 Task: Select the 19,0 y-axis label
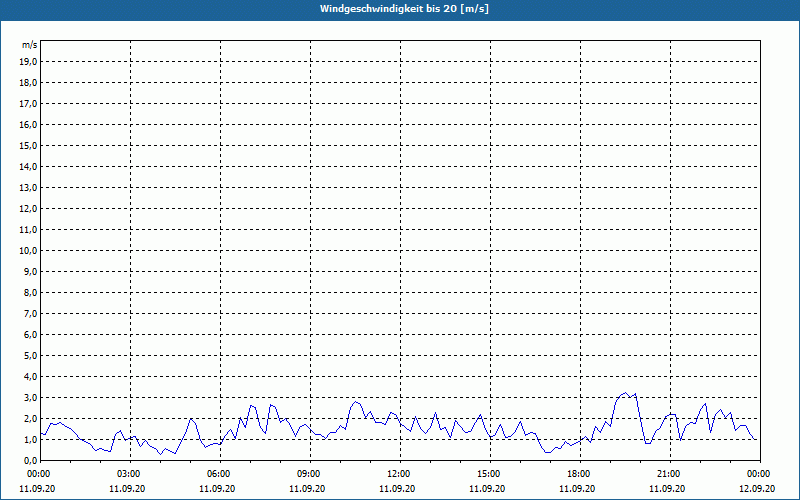(x=28, y=62)
